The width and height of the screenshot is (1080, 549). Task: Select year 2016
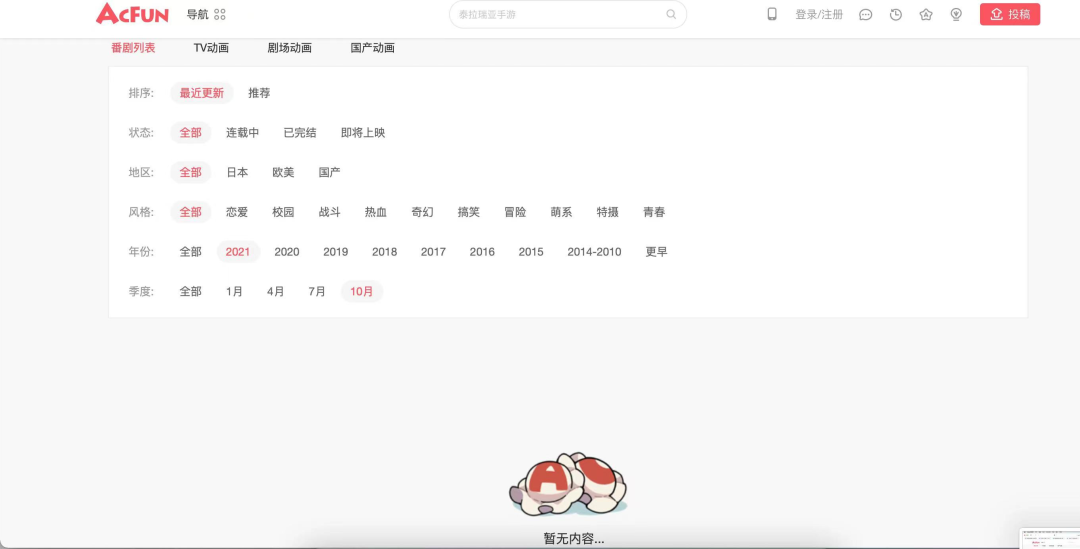[x=482, y=252]
